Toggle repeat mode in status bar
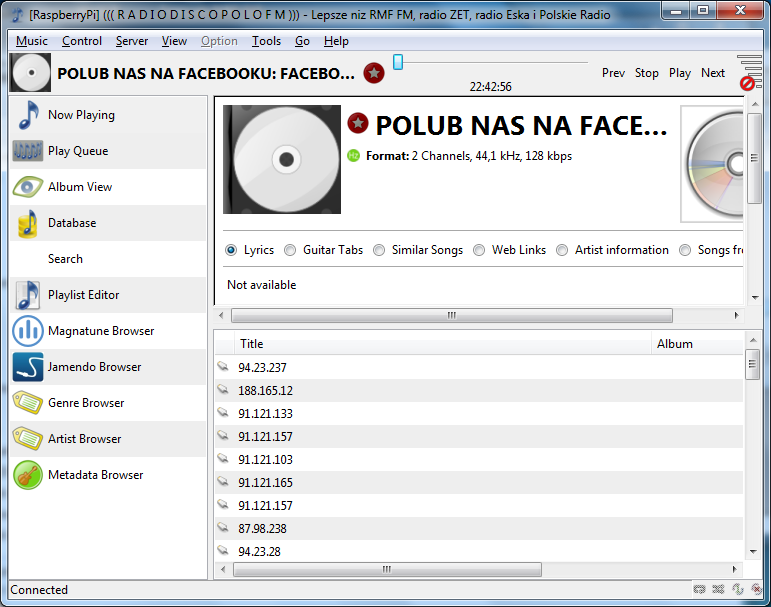Image resolution: width=771 pixels, height=607 pixels. (699, 589)
